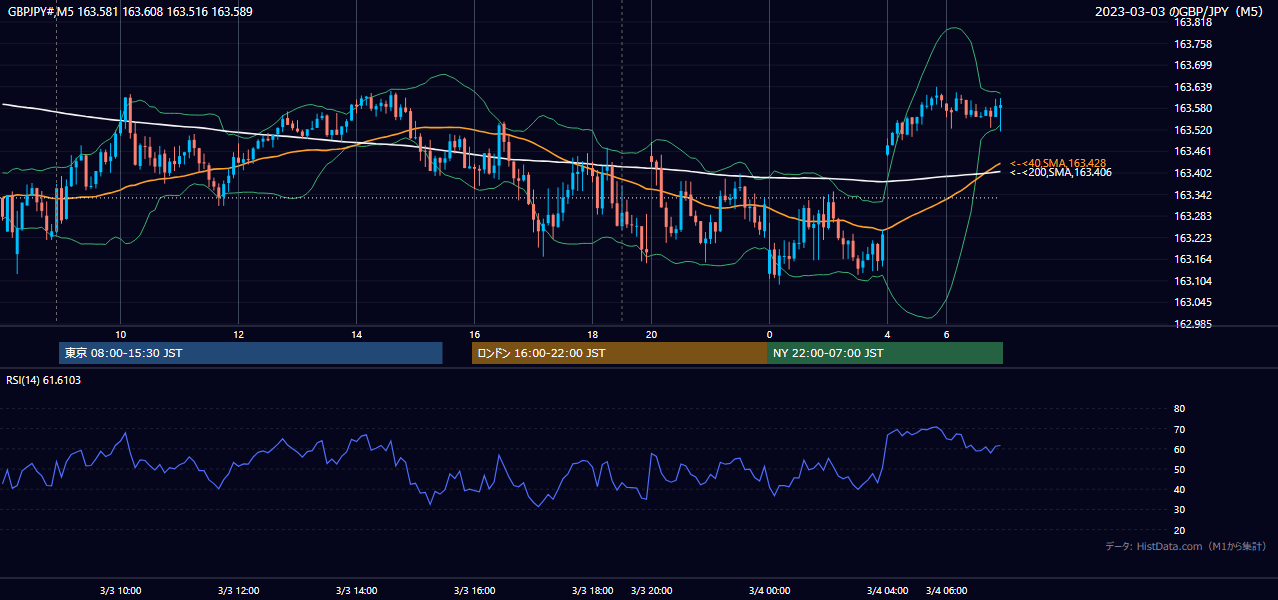Click the 3/3 12:00 date label
The image size is (1278, 600).
(x=239, y=591)
